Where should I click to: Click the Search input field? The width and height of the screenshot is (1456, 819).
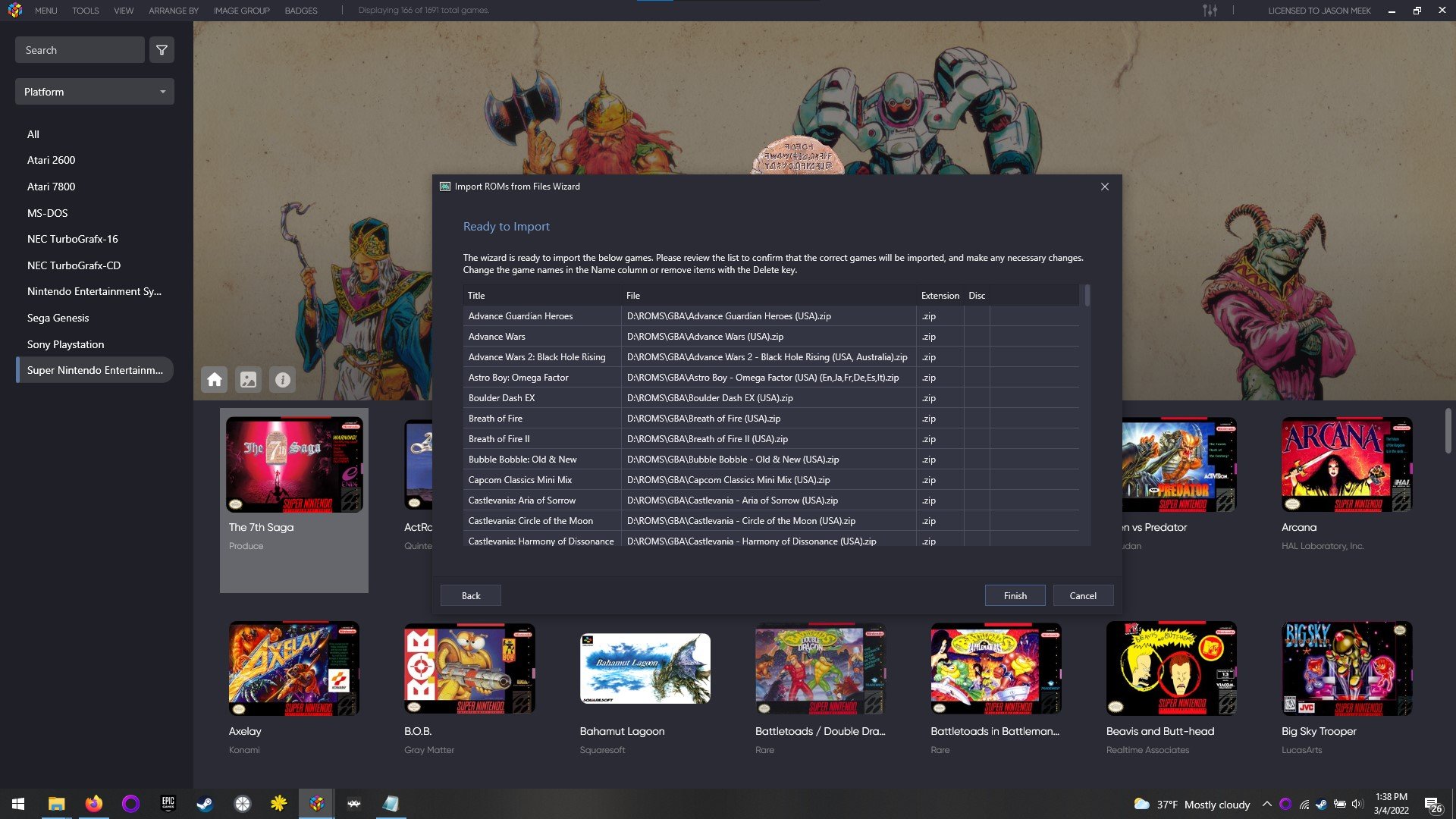pos(80,50)
